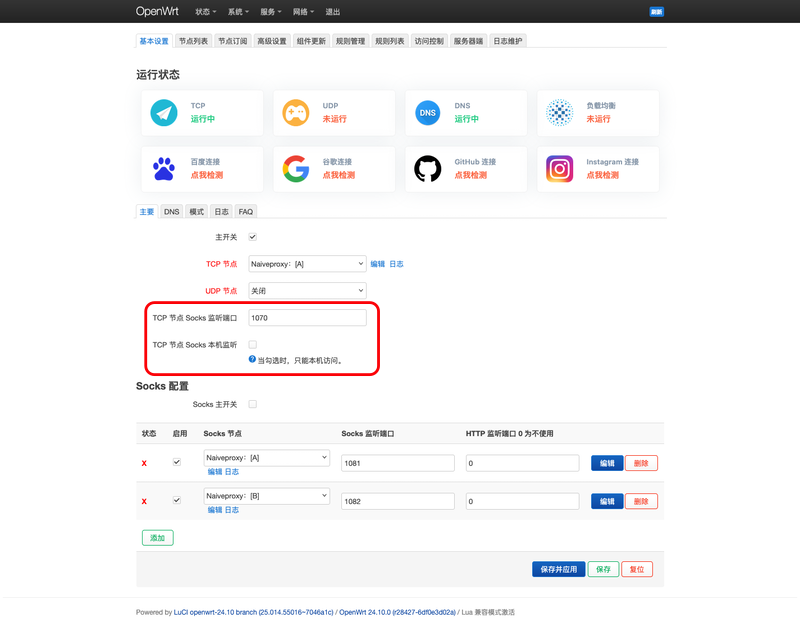This screenshot has width=800, height=627.
Task: Toggle the 主开关 main switch checkbox
Action: point(253,237)
